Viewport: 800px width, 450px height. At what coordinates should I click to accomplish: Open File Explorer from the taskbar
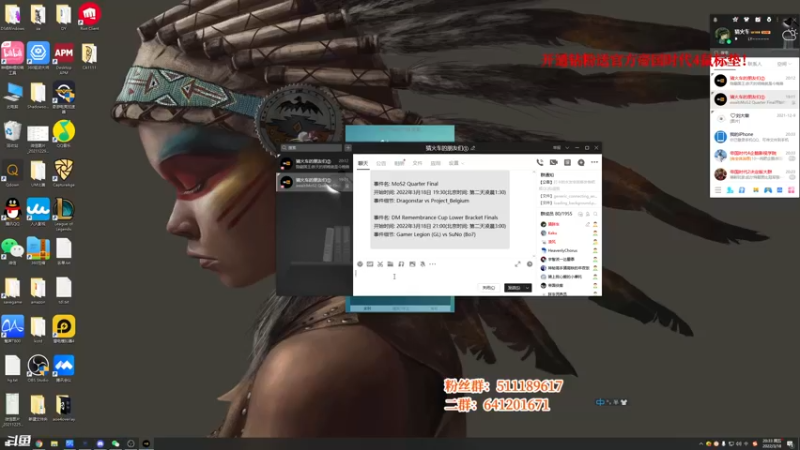(54, 443)
